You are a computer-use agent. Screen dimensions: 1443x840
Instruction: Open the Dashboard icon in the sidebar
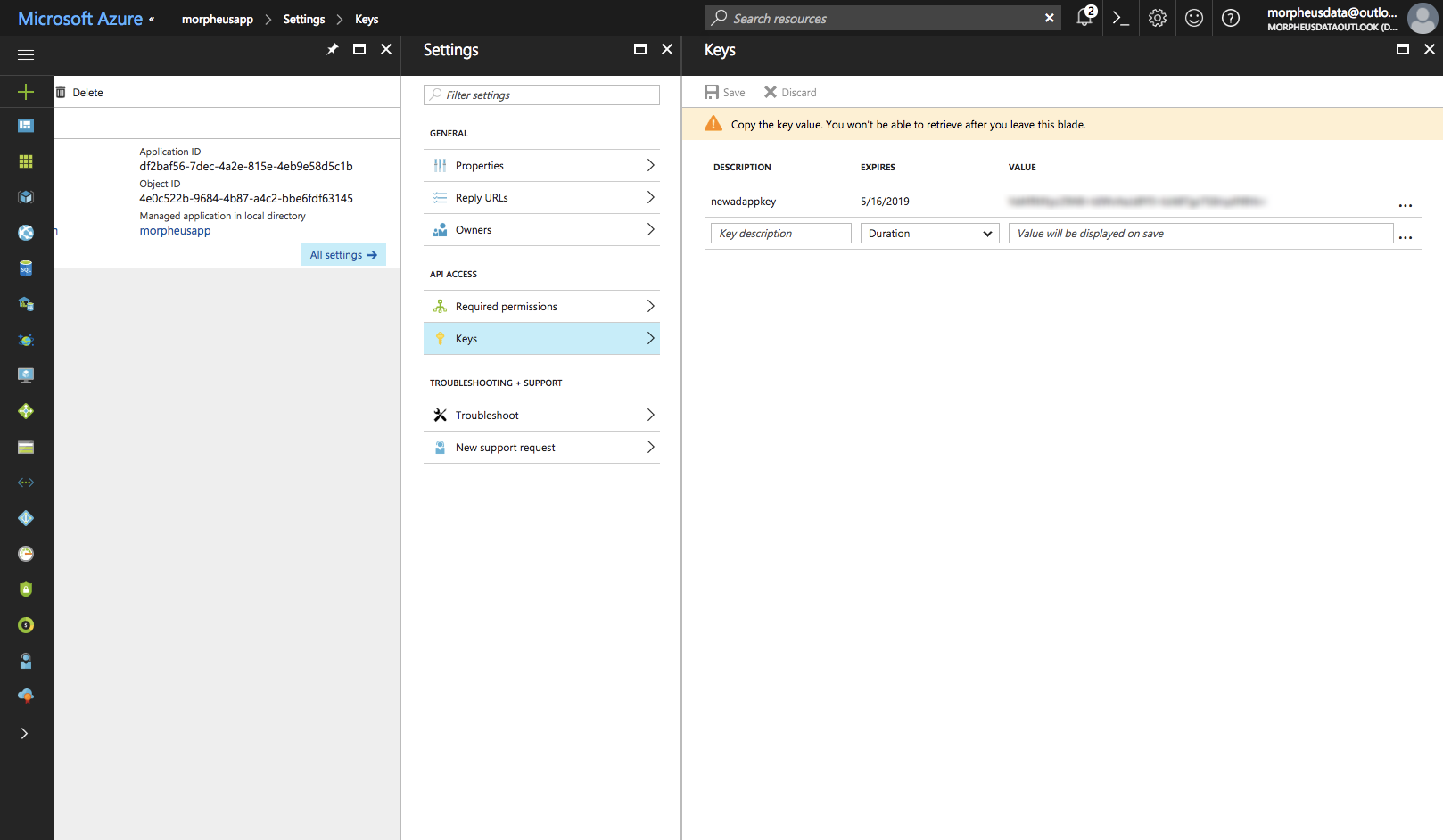[x=26, y=126]
